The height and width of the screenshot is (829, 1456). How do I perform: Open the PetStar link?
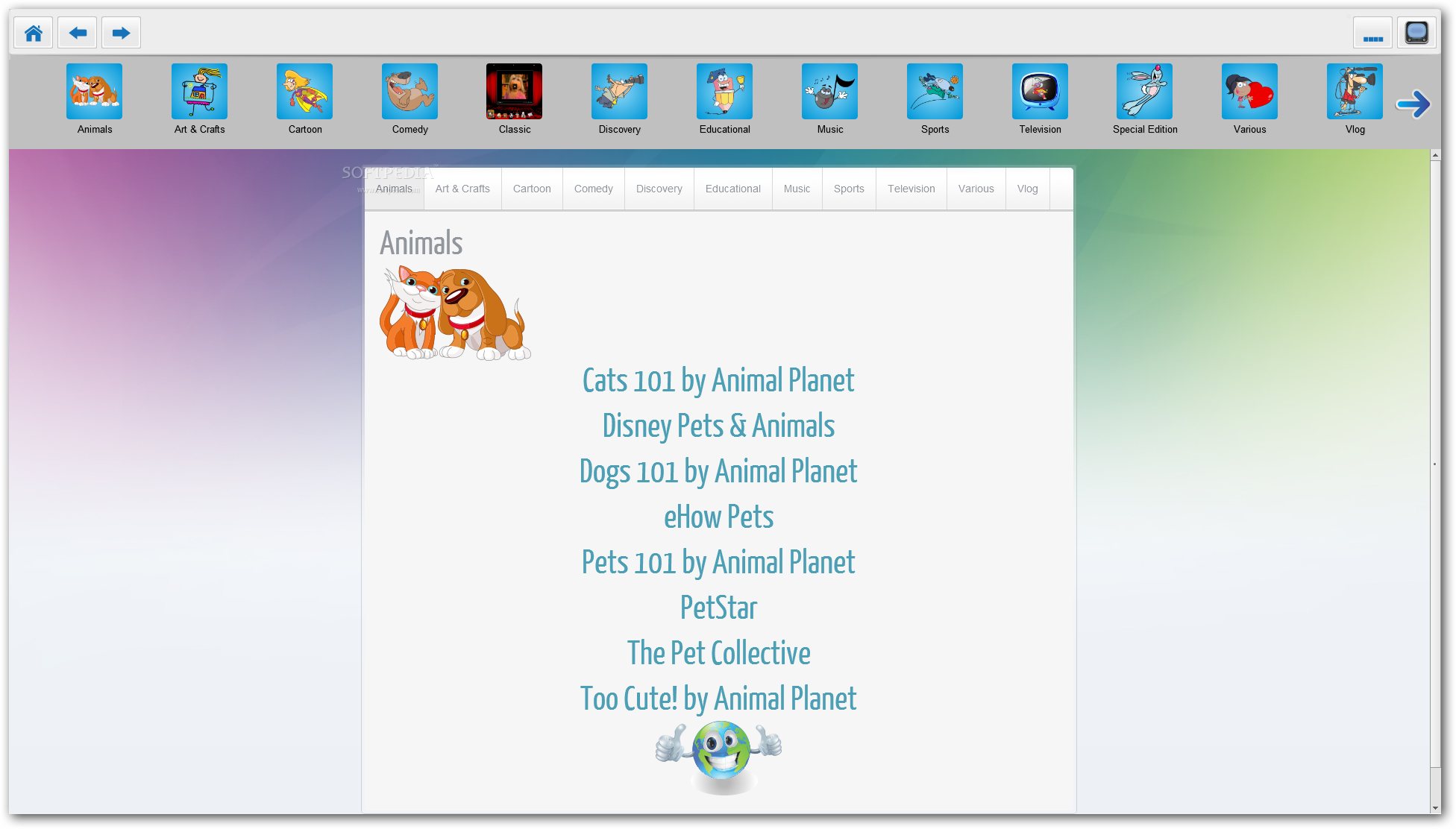(718, 608)
